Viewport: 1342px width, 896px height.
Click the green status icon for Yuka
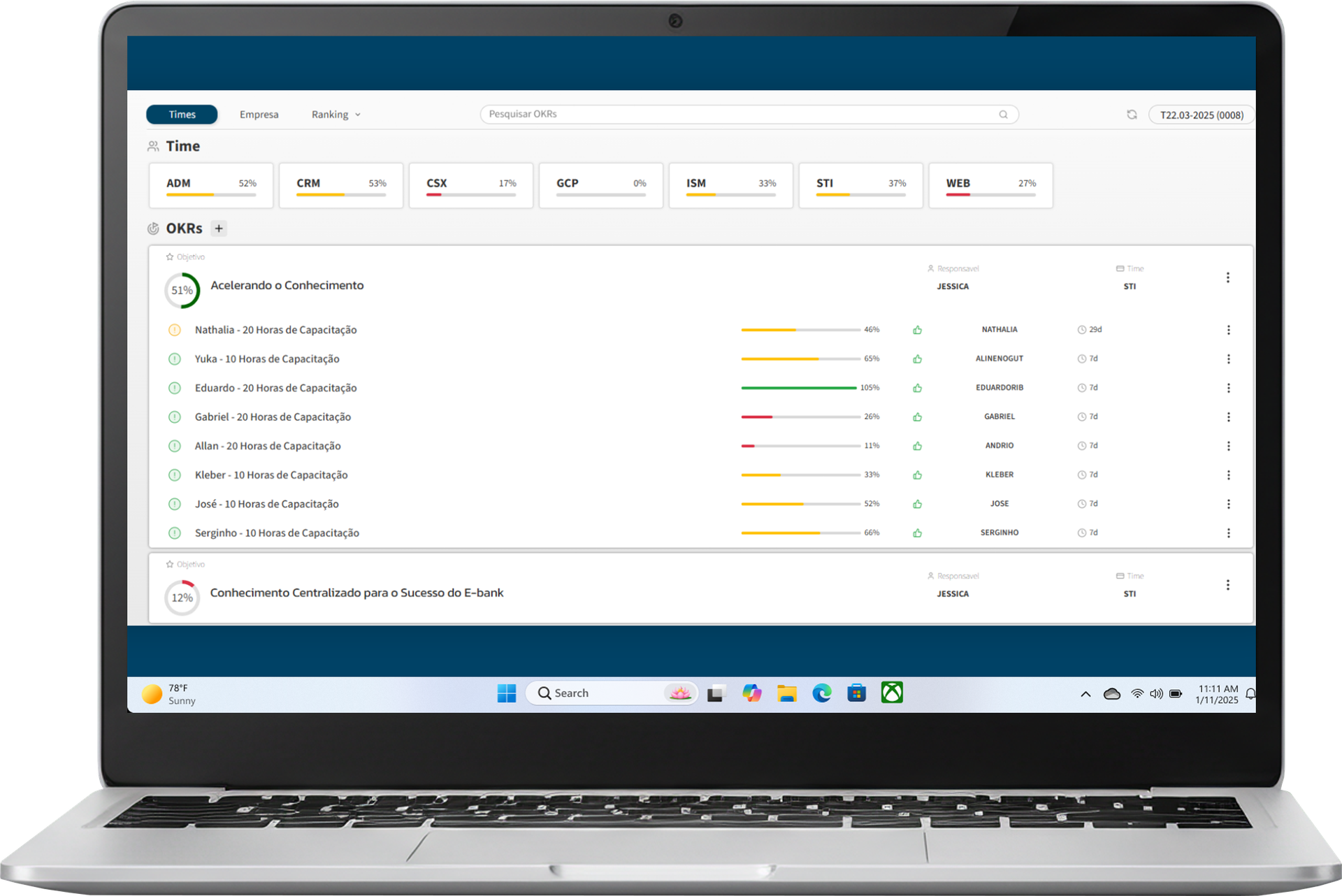tap(175, 359)
